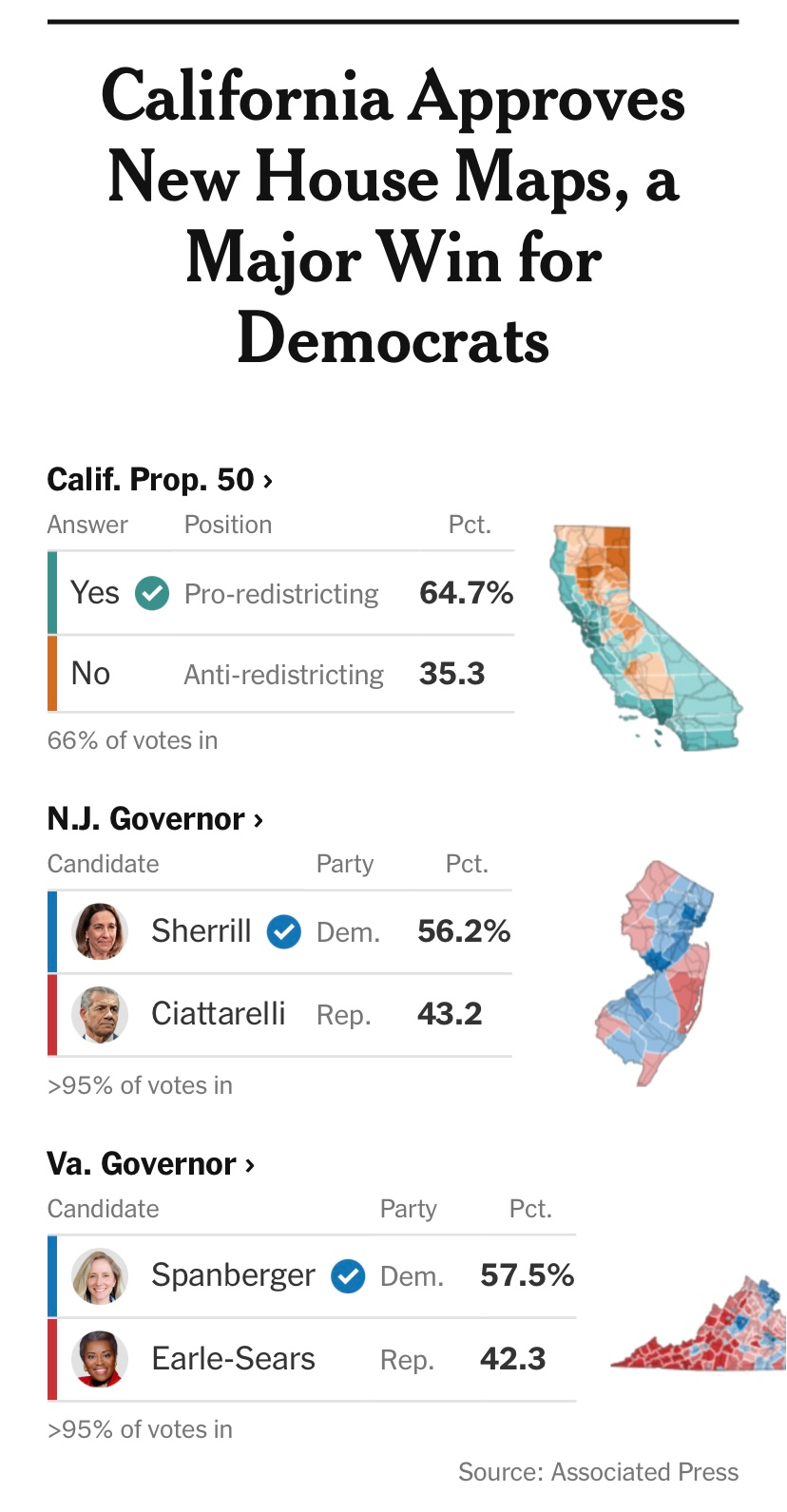Viewport: 787px width, 1512px height.
Task: Click the chevron after Calif. Prop. 50
Action: [x=268, y=482]
